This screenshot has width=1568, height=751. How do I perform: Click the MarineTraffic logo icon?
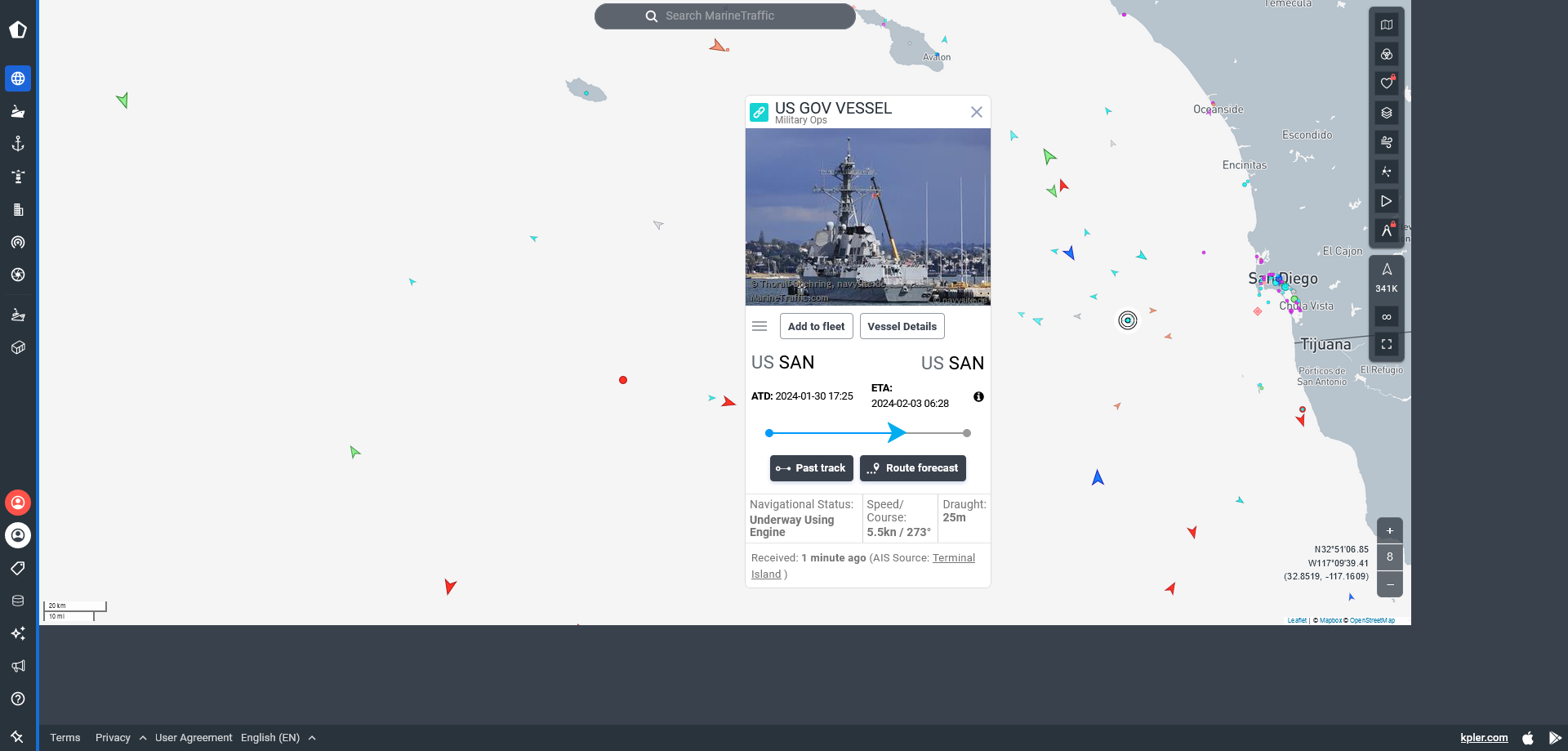[18, 30]
